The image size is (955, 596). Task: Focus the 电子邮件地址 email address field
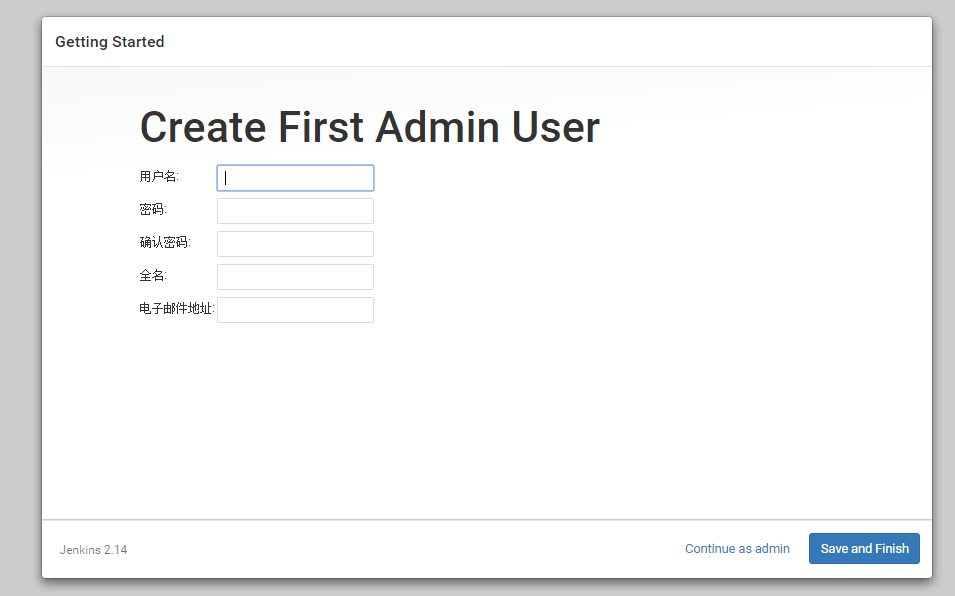tap(295, 310)
